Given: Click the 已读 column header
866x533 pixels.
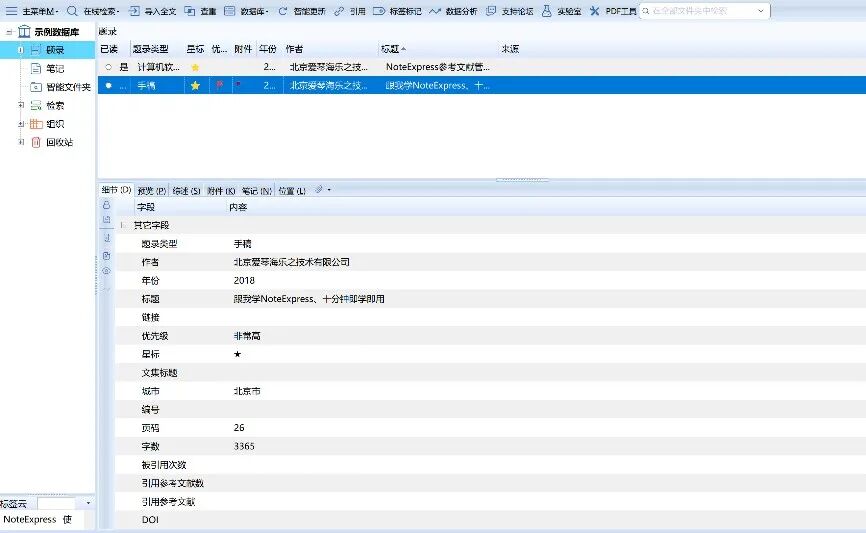Looking at the screenshot, I should (x=109, y=49).
